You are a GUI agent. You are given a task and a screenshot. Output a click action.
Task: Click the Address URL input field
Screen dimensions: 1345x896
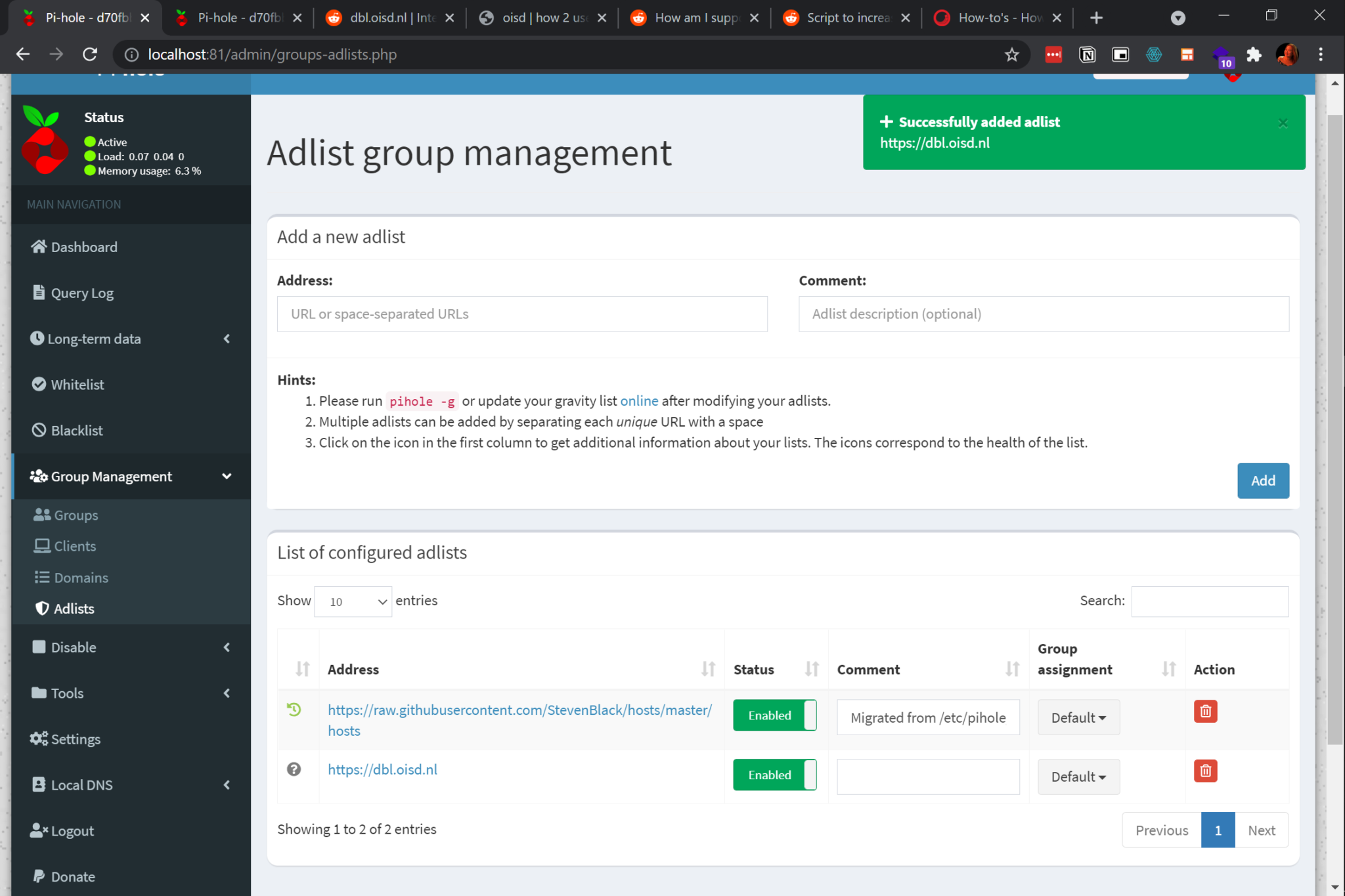(x=522, y=314)
